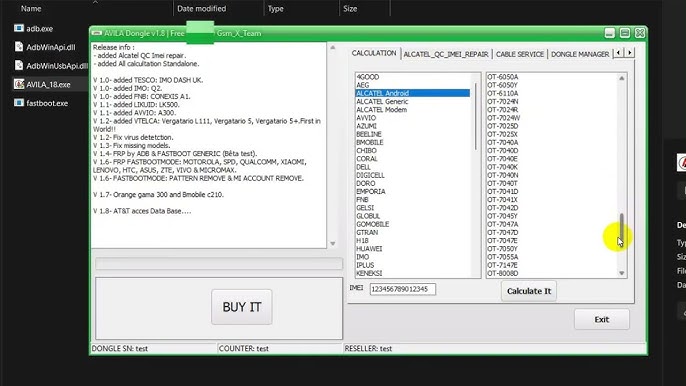This screenshot has height=386, width=686.
Task: Click the adb.exe file icon
Action: click(19, 28)
